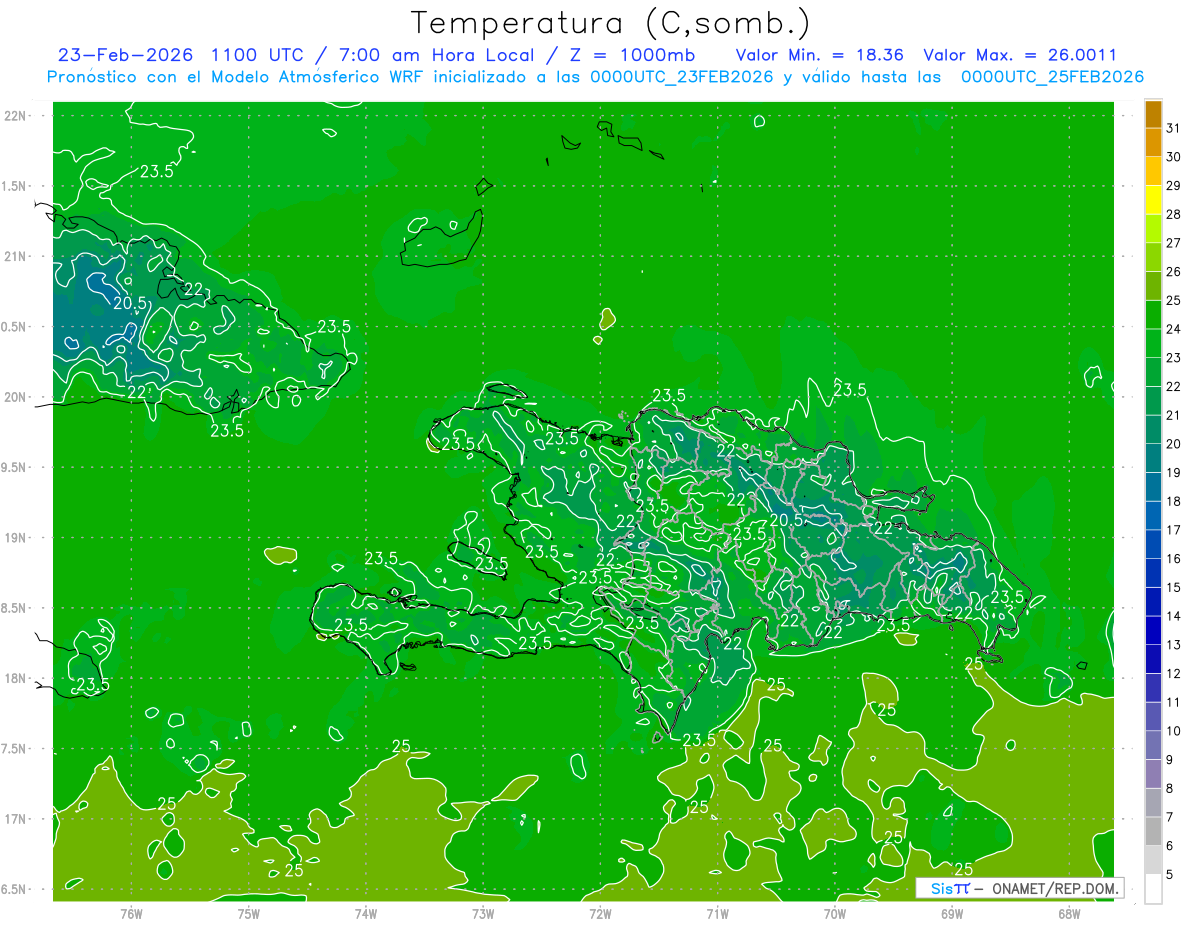Click the '75W' longitude axis label
The height and width of the screenshot is (927, 1200).
[x=249, y=913]
